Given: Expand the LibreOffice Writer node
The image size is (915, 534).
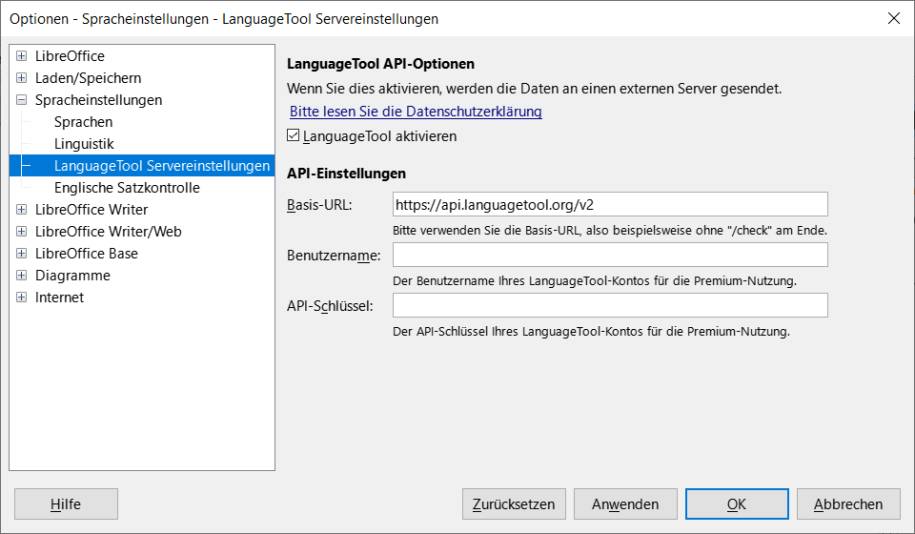Looking at the screenshot, I should [22, 210].
